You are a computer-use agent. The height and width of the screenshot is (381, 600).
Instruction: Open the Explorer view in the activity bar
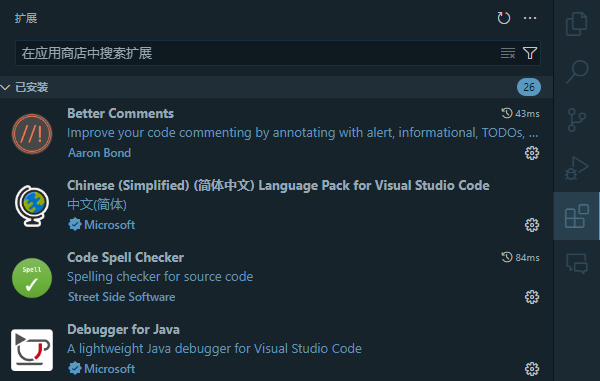coord(577,24)
